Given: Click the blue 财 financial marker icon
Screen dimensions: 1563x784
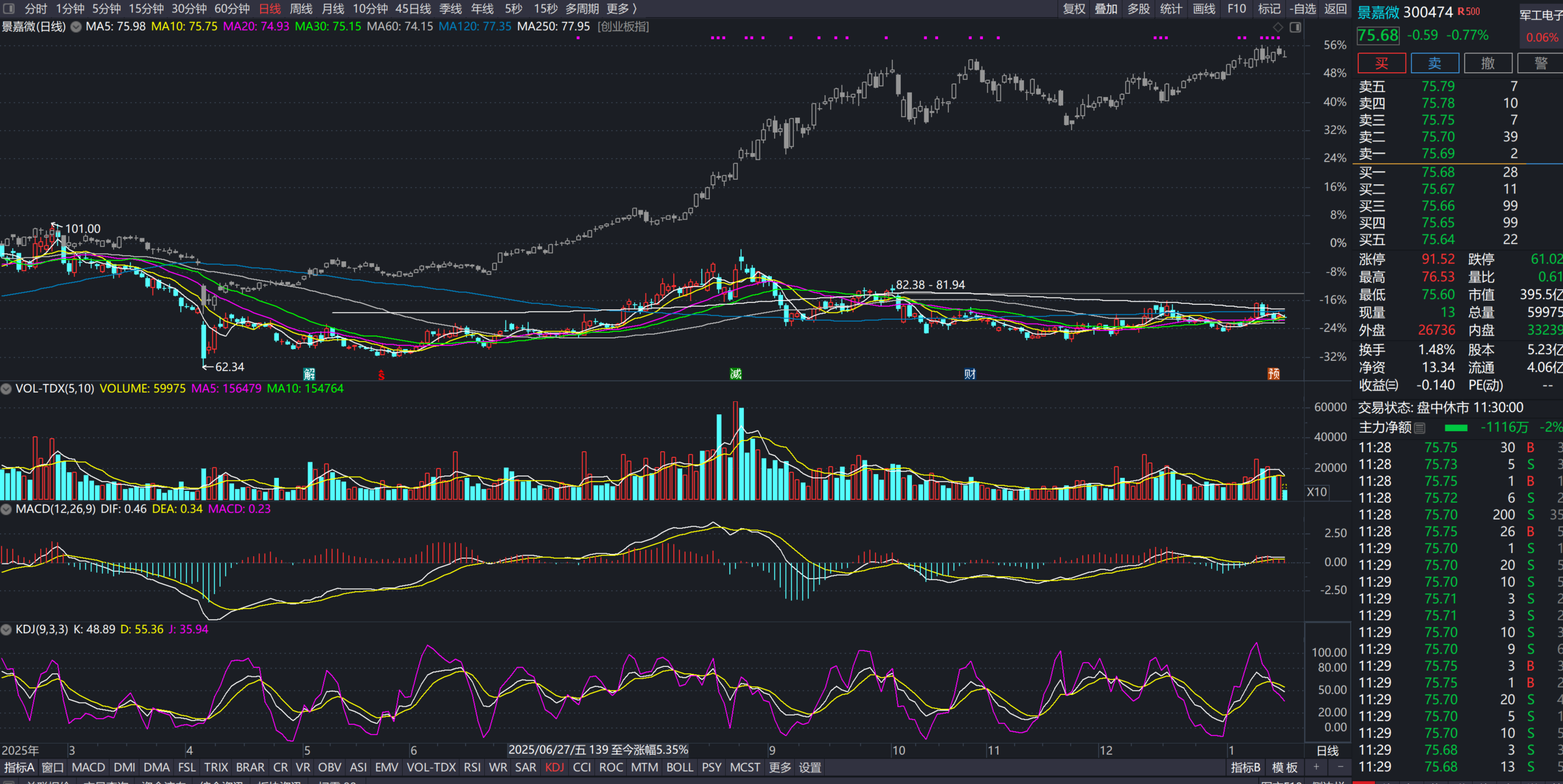Looking at the screenshot, I should pos(970,374).
